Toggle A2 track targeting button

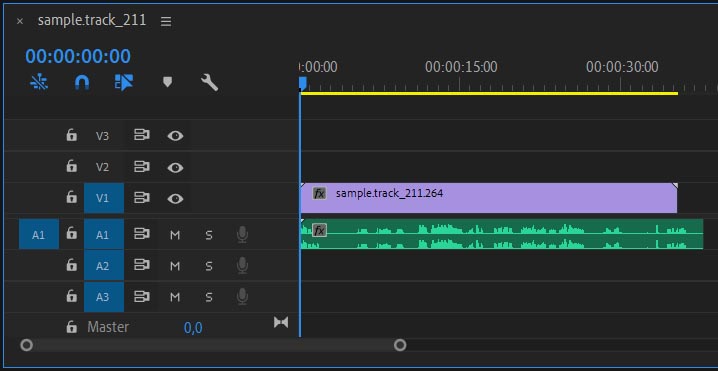pyautogui.click(x=104, y=266)
